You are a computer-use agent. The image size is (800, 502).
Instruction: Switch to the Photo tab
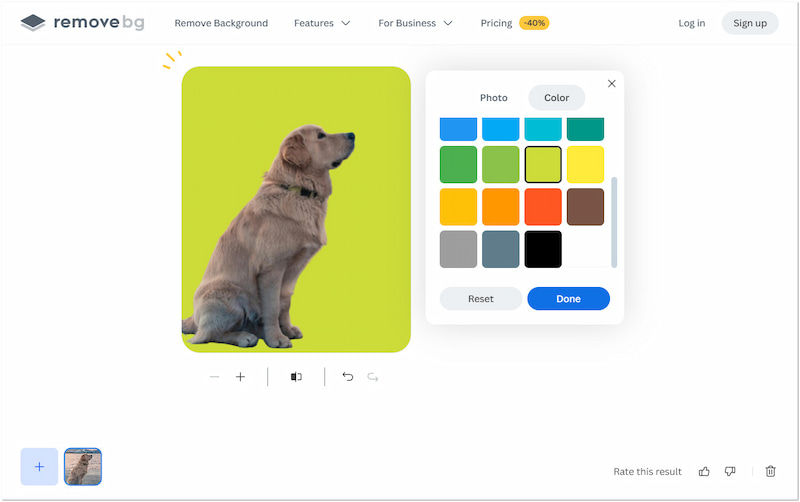[493, 98]
